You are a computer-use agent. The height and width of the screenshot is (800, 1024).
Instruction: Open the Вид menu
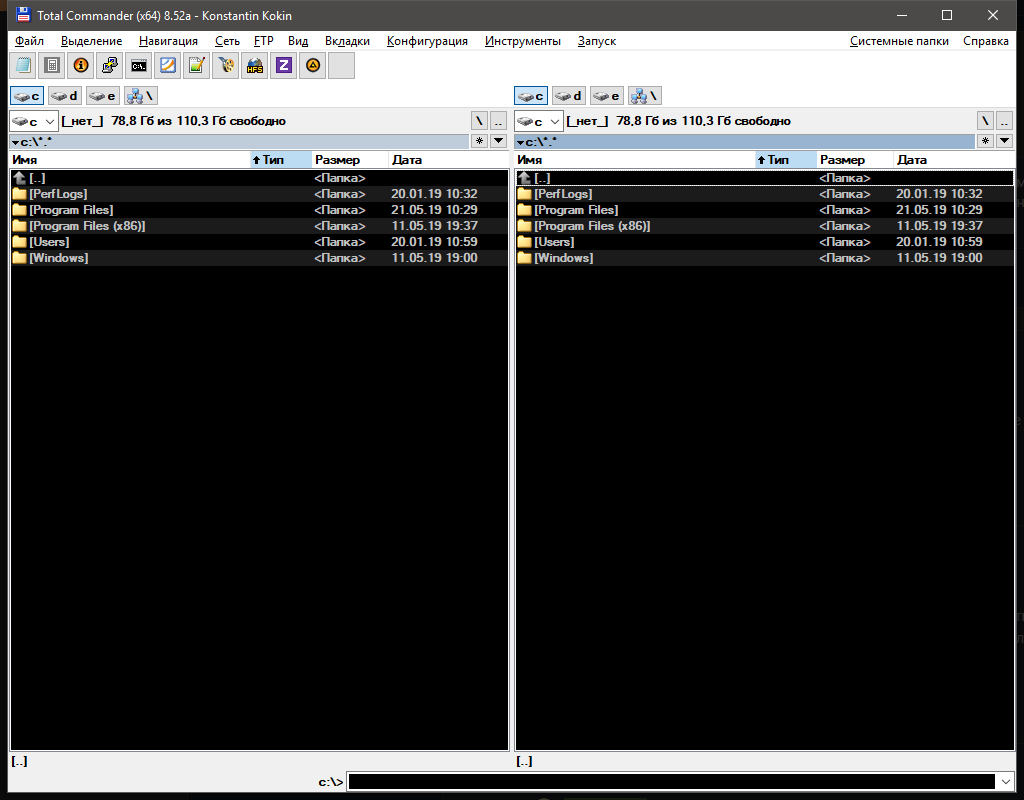[x=298, y=40]
